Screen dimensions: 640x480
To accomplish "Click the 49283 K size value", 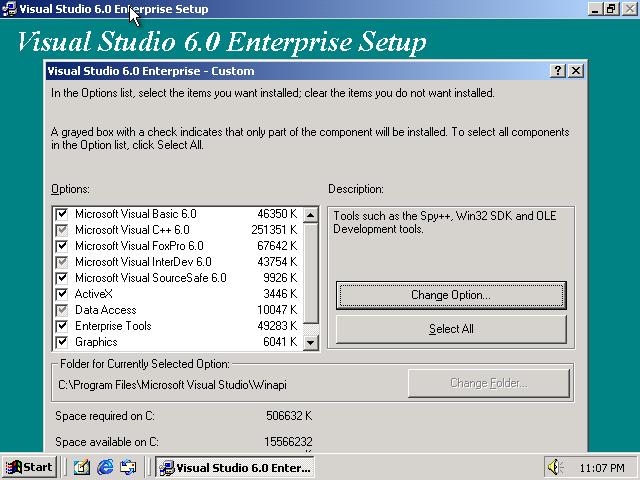I will 277,326.
